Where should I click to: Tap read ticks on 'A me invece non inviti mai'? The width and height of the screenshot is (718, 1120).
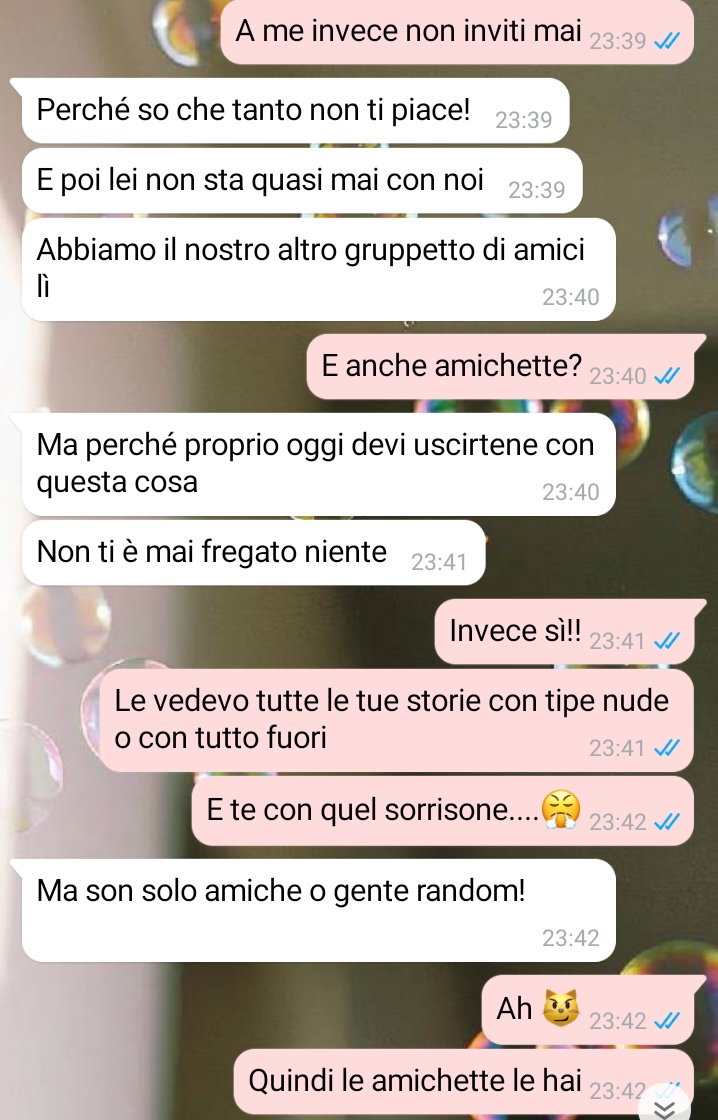pyautogui.click(x=667, y=41)
